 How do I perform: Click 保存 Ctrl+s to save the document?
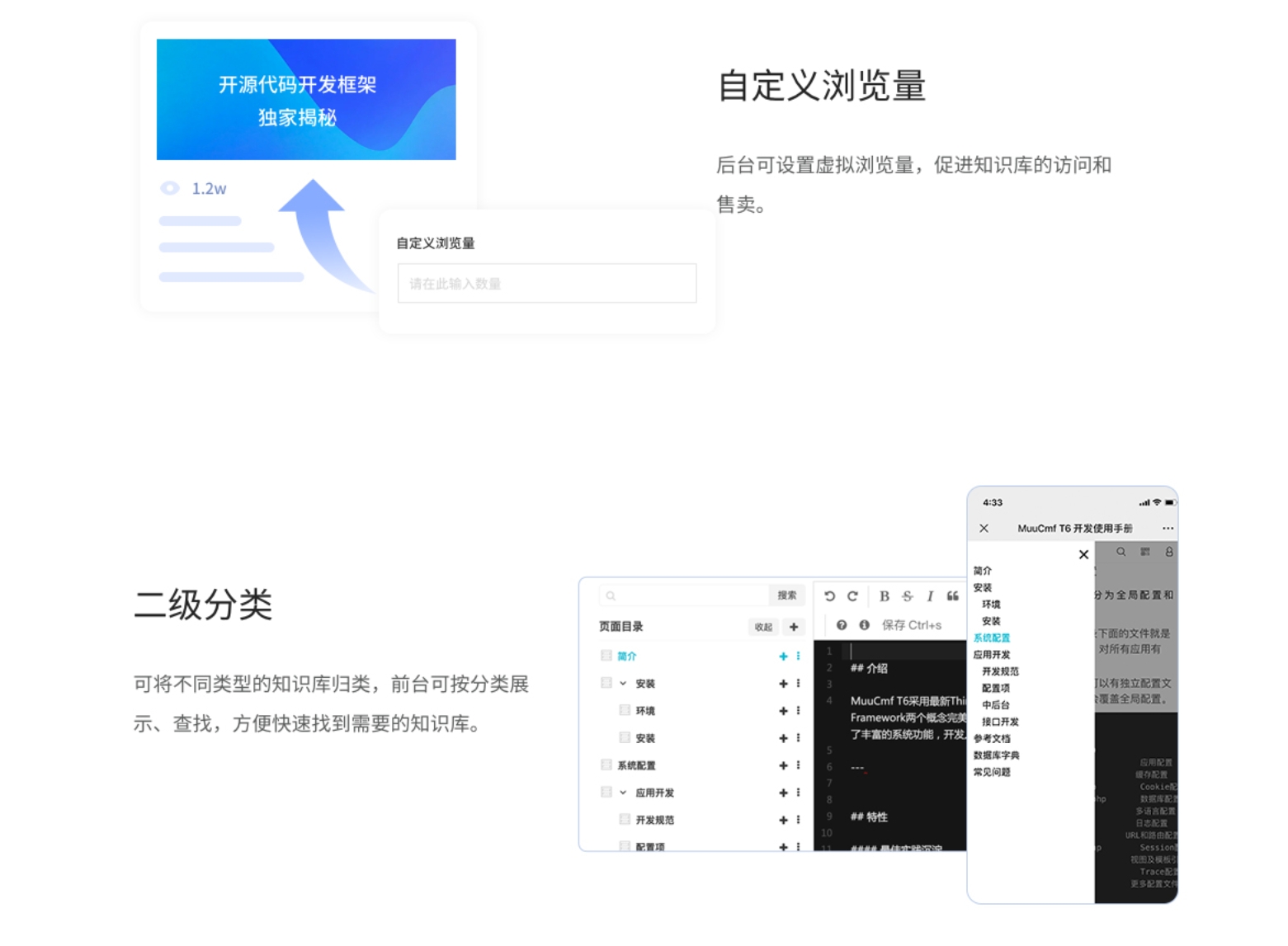911,625
